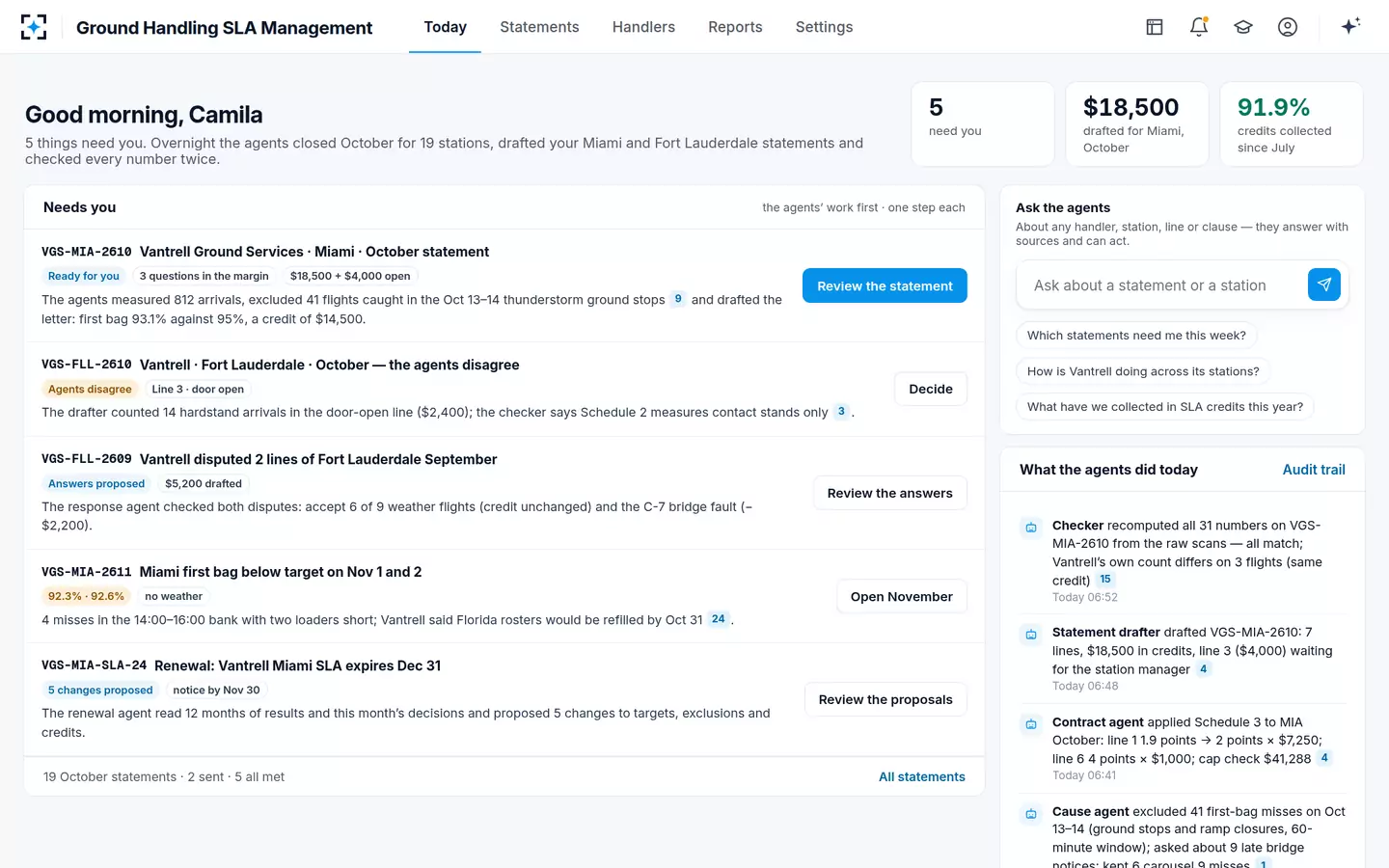Send the question with the paper-plane button
The image size is (1389, 868).
click(1324, 285)
